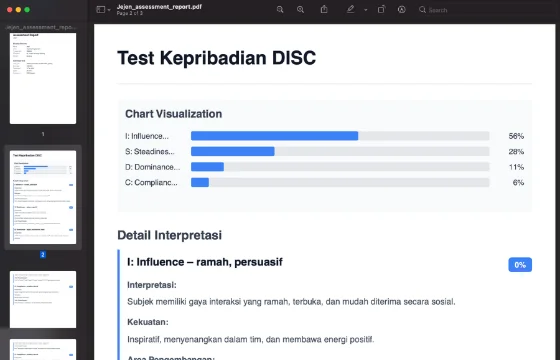
Task: Open the Share menu icon
Action: 324,9
